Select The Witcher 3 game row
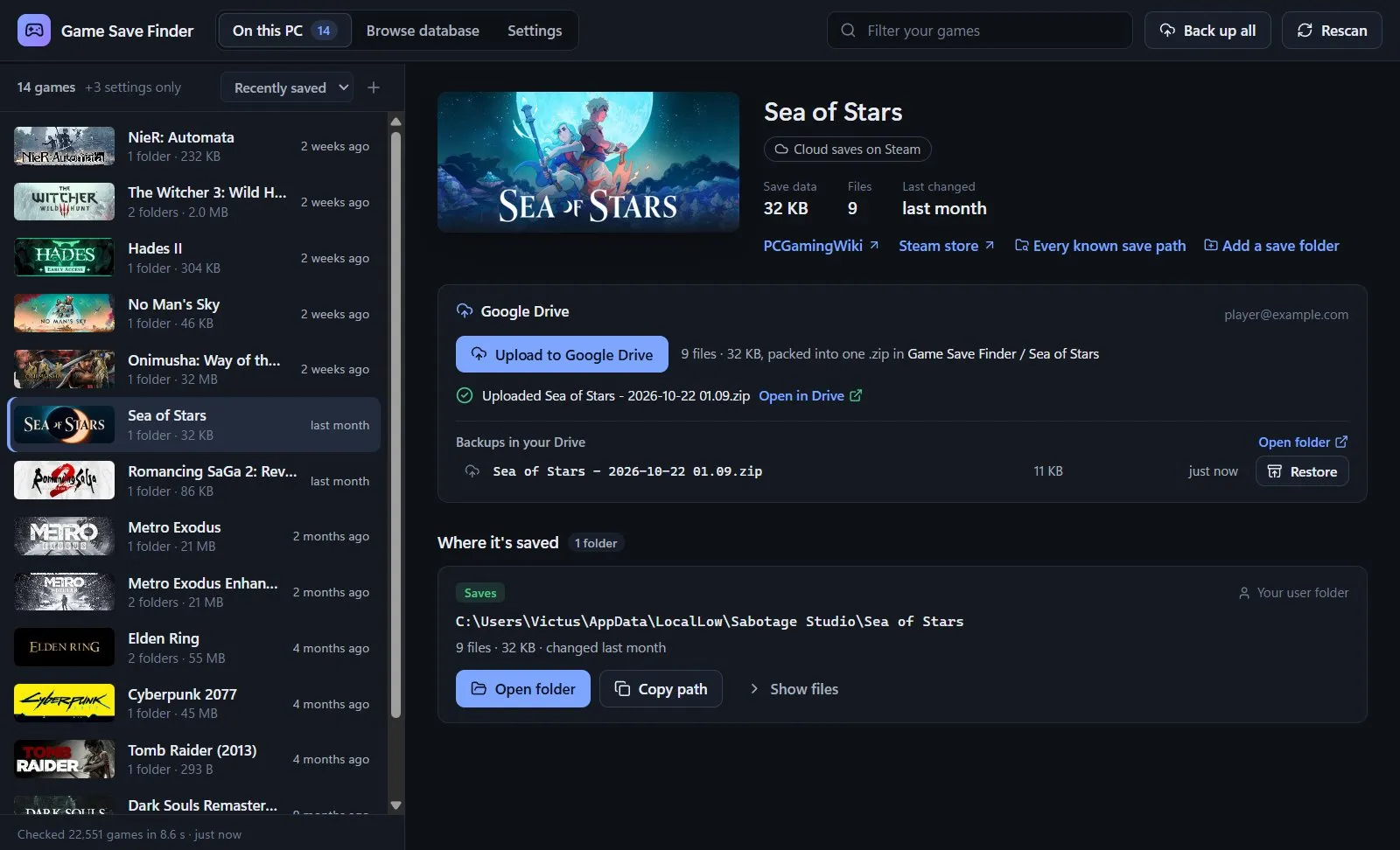 click(194, 202)
